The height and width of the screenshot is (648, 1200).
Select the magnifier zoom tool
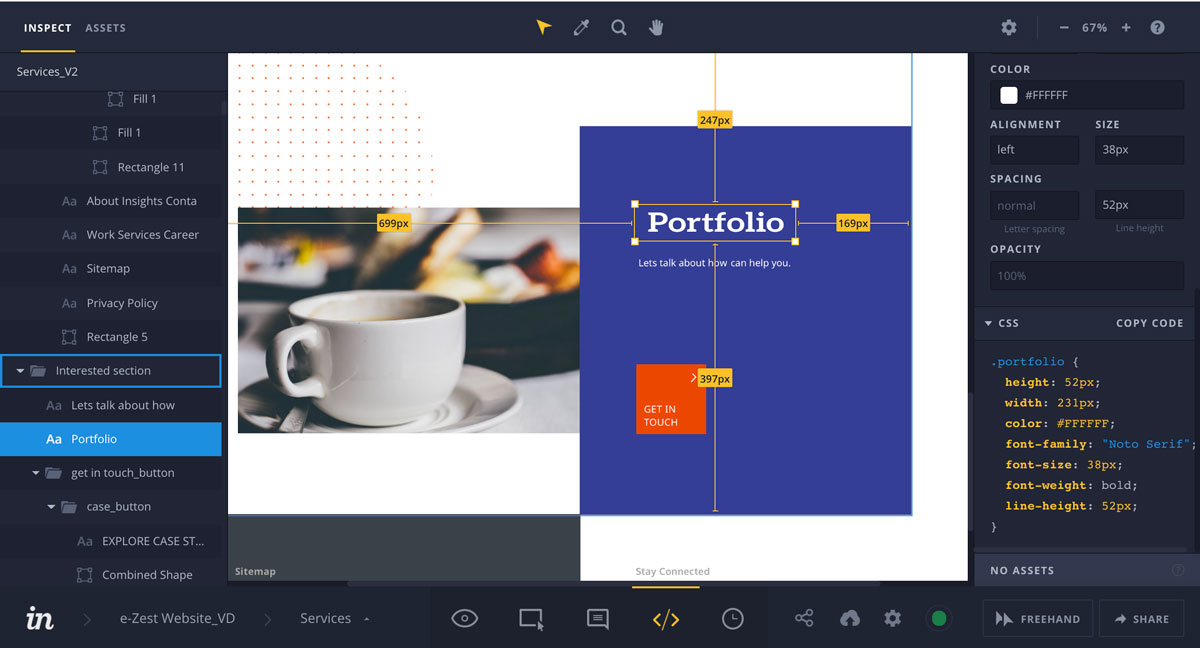[x=619, y=27]
